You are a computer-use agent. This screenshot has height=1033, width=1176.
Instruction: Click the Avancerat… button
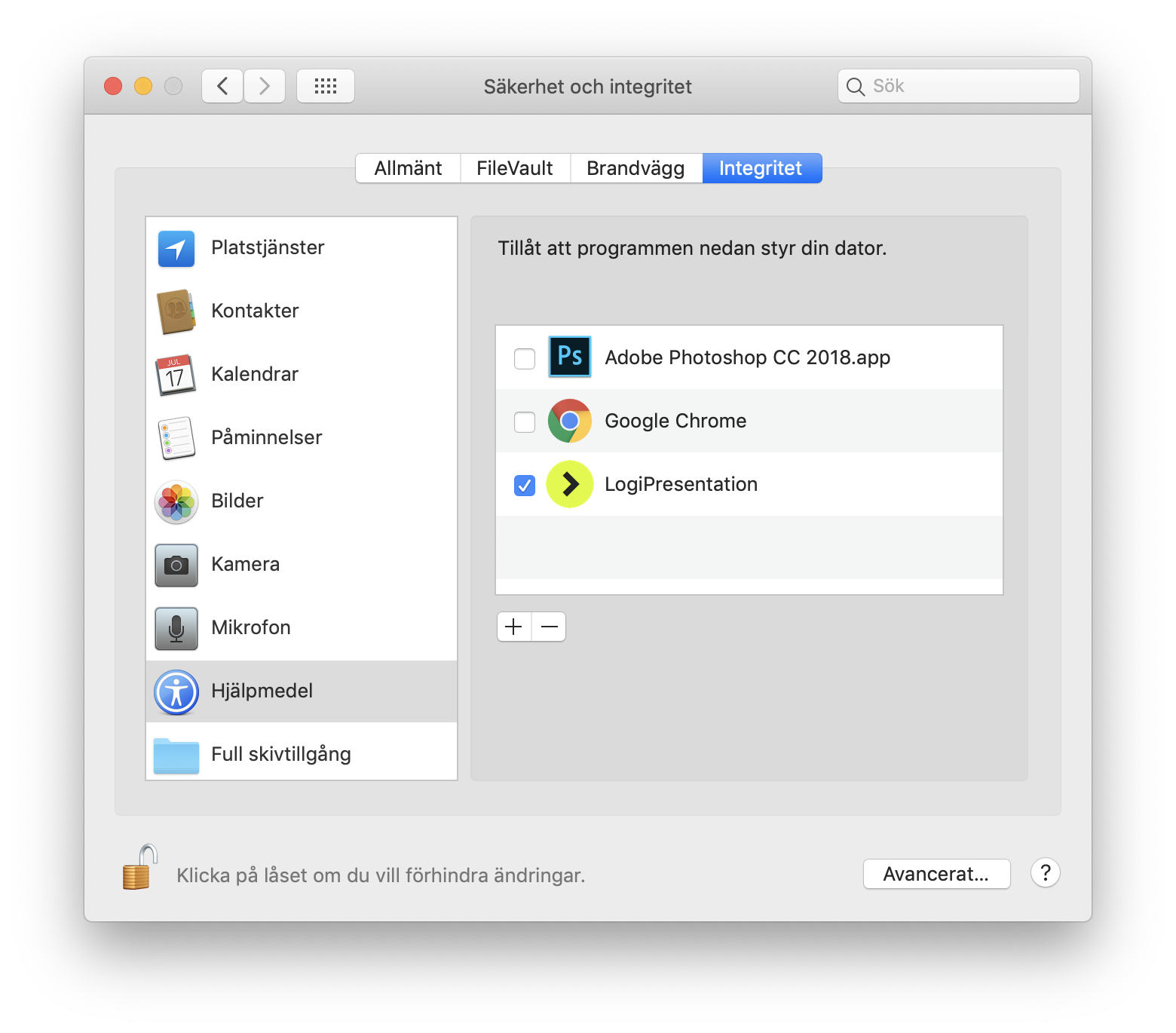click(x=936, y=874)
